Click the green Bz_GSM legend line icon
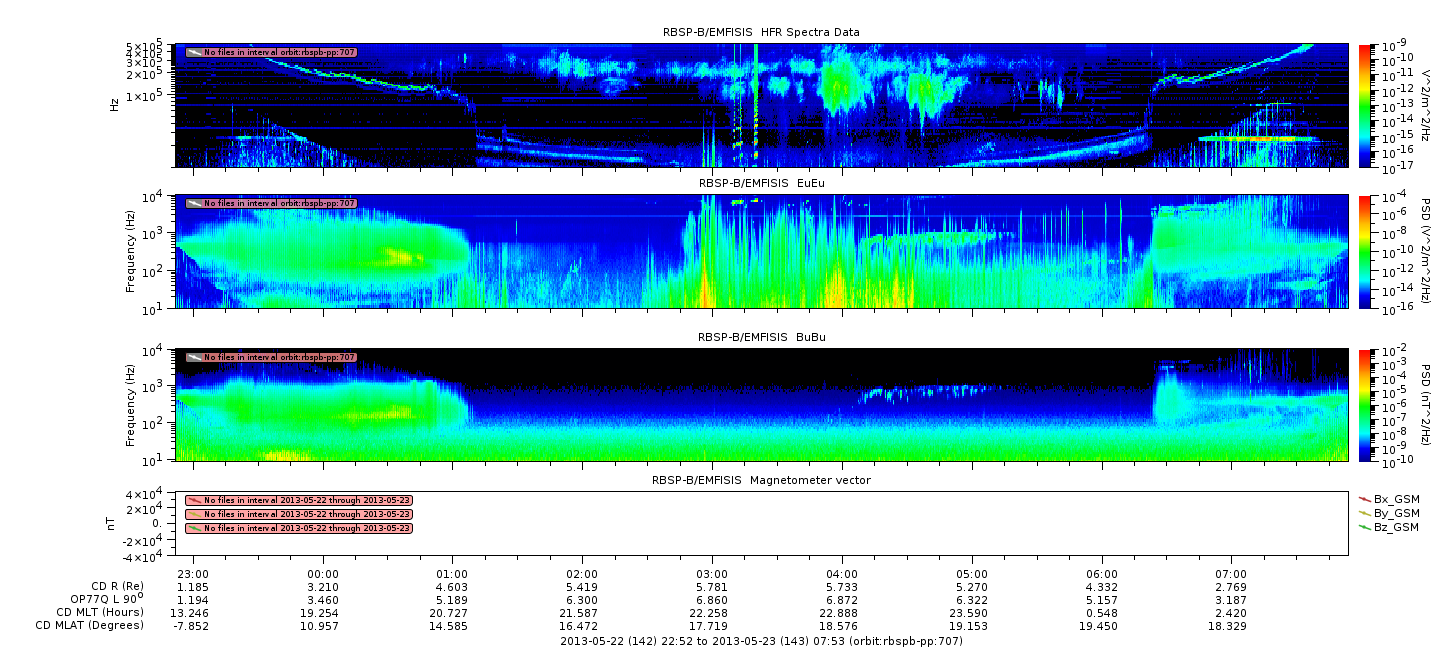 click(x=1364, y=527)
